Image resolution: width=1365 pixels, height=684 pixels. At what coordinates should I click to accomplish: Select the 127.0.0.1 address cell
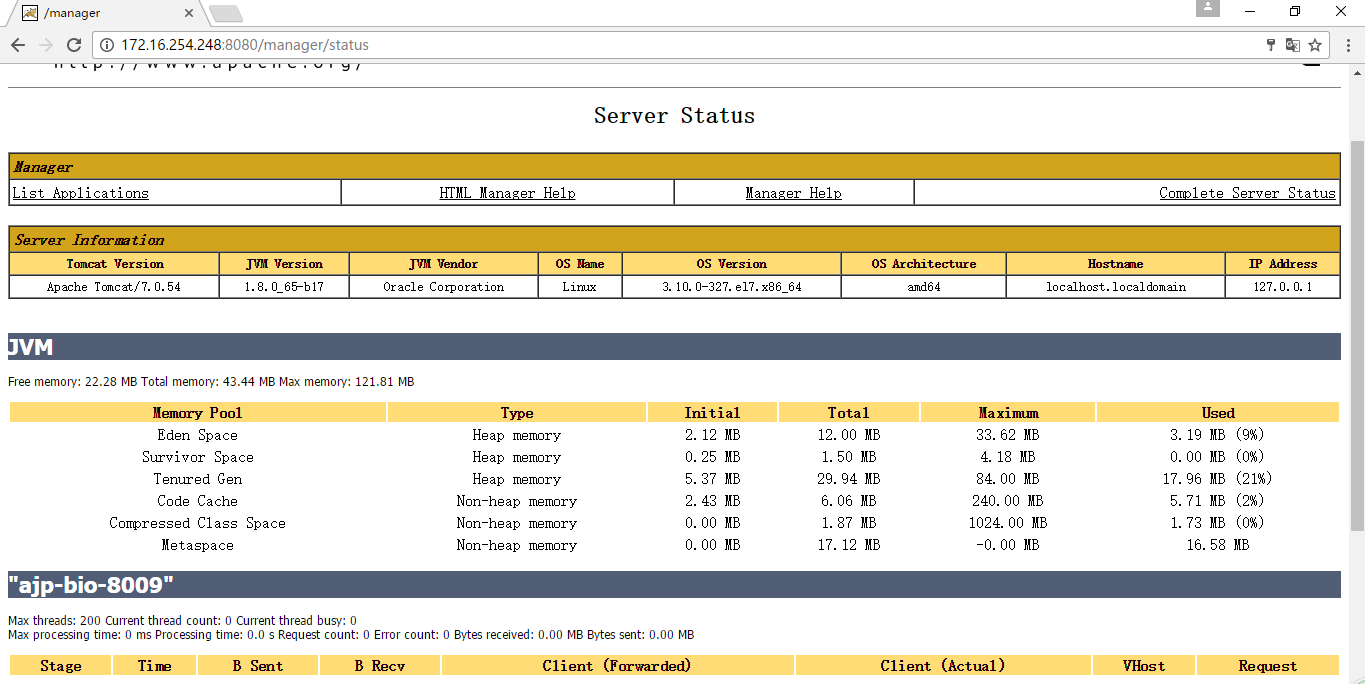pyautogui.click(x=1283, y=287)
